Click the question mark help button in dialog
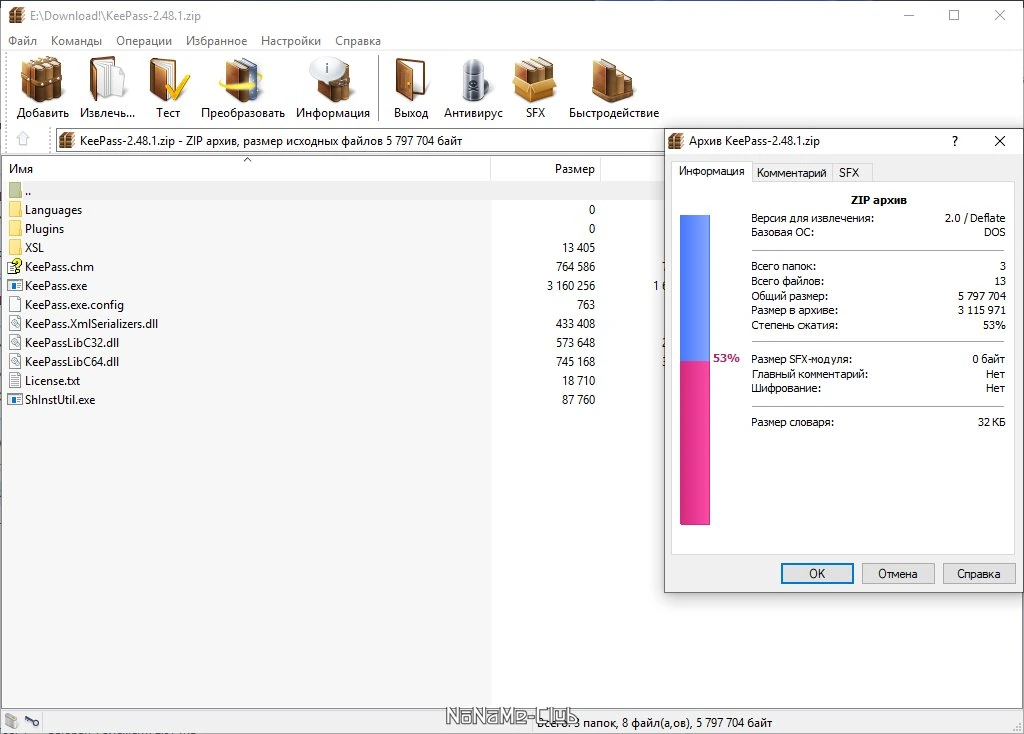 955,141
